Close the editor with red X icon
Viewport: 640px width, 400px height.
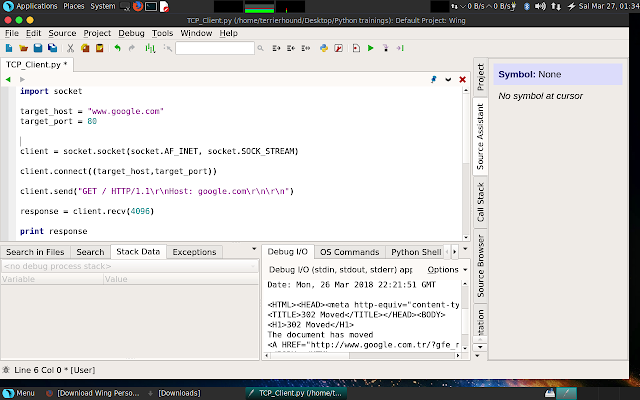462,79
